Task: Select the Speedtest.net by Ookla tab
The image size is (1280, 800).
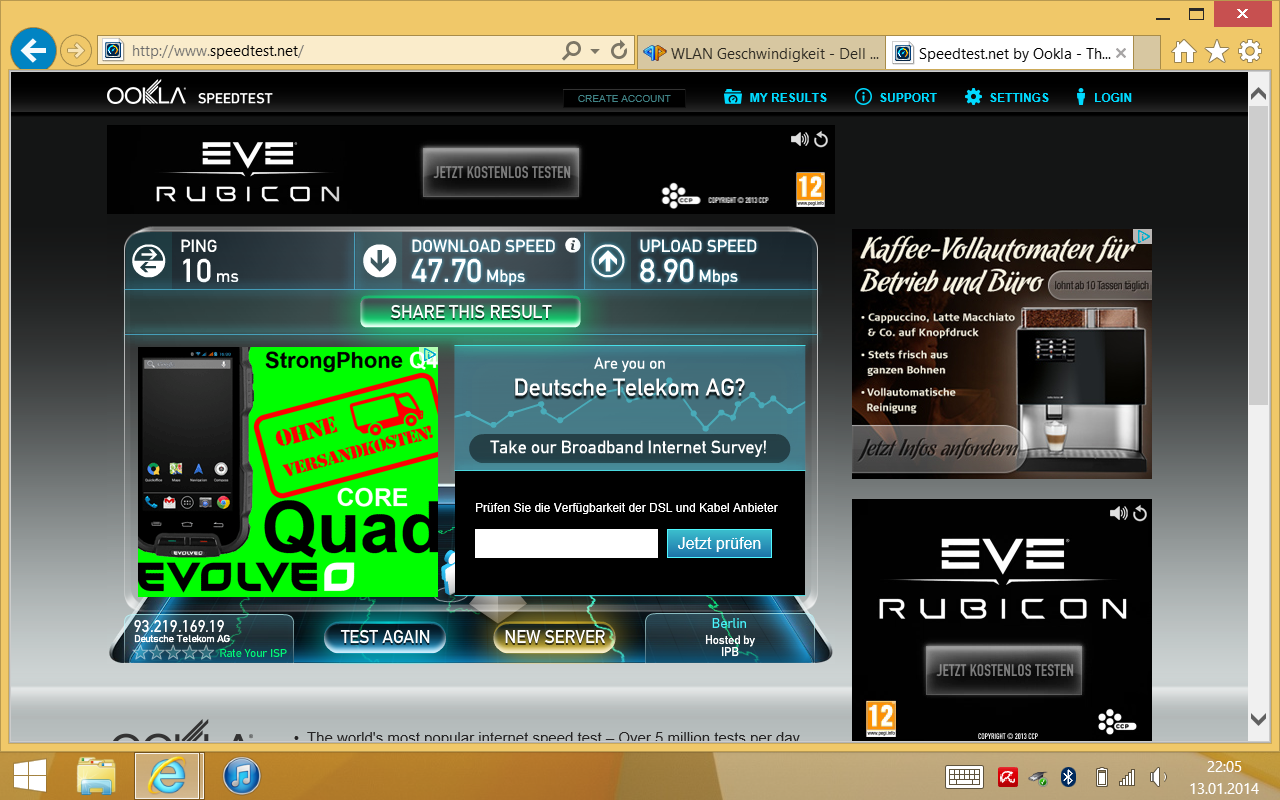Action: pyautogui.click(x=1011, y=53)
